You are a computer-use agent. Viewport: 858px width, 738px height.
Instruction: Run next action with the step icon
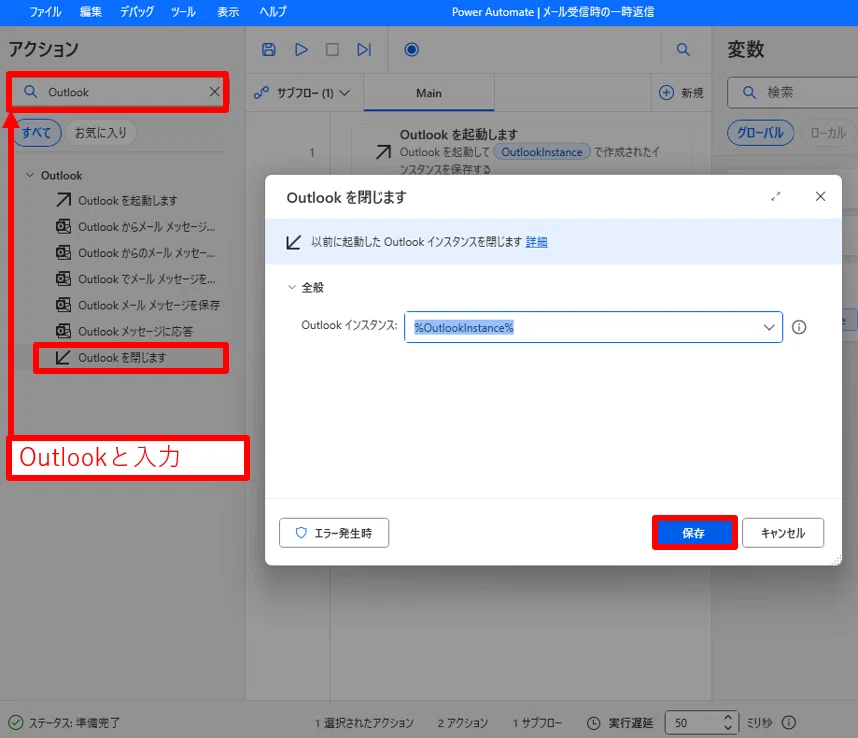(x=364, y=50)
